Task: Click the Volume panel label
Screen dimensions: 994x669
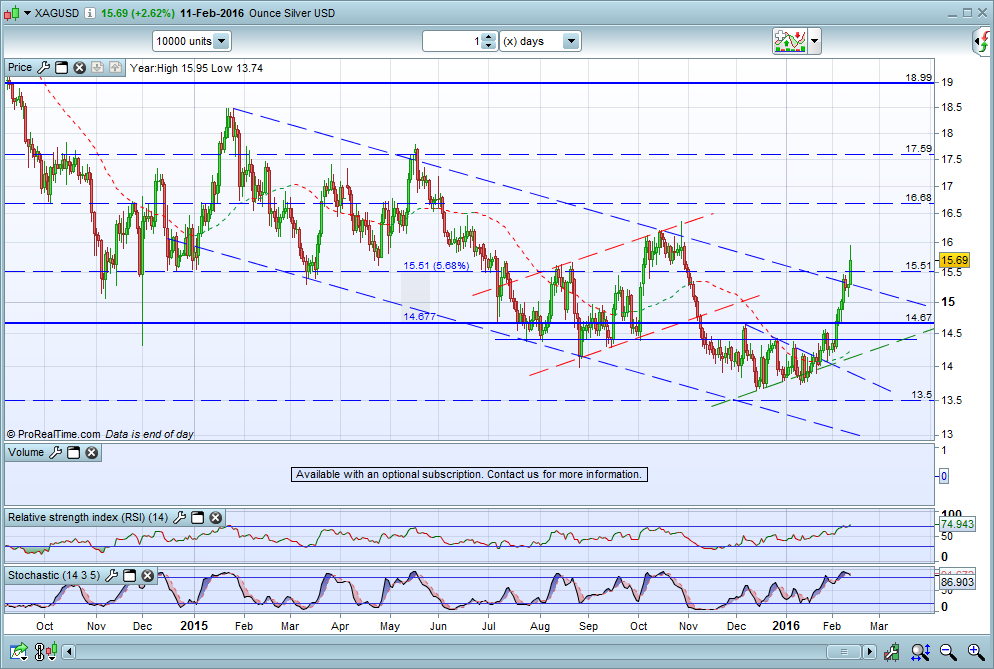Action: (x=26, y=452)
